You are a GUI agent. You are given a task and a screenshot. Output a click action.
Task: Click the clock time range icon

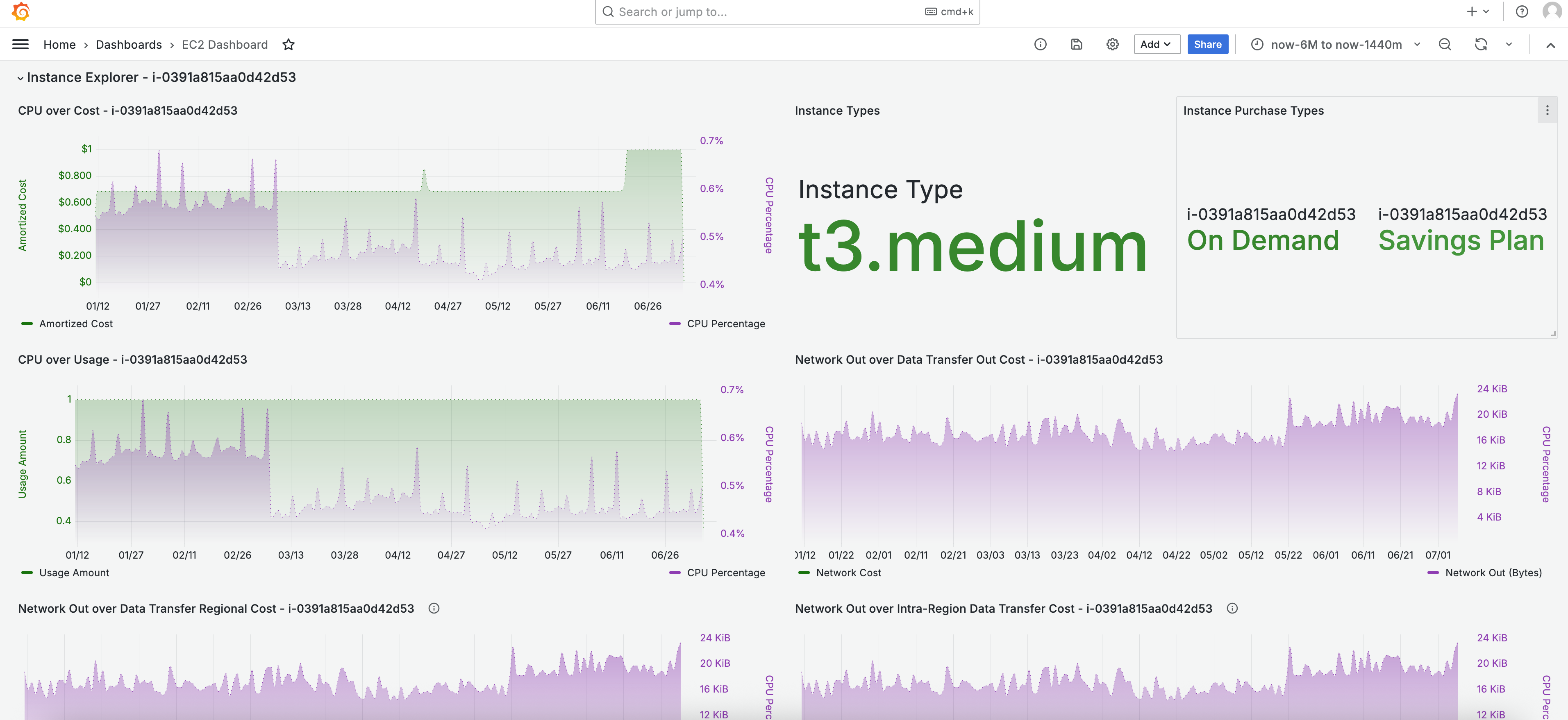[x=1257, y=44]
